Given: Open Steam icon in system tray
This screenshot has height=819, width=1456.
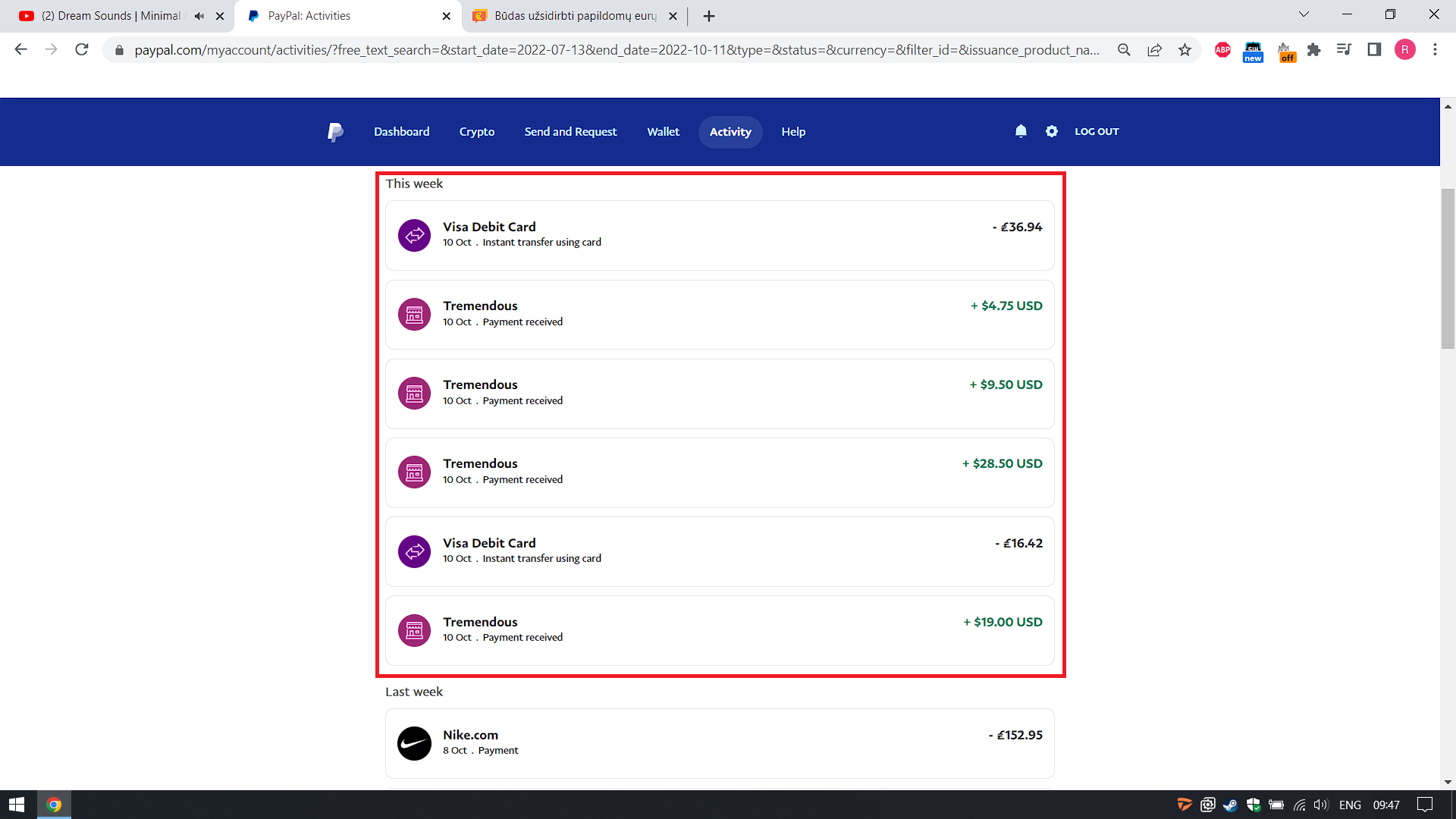Looking at the screenshot, I should [1230, 805].
